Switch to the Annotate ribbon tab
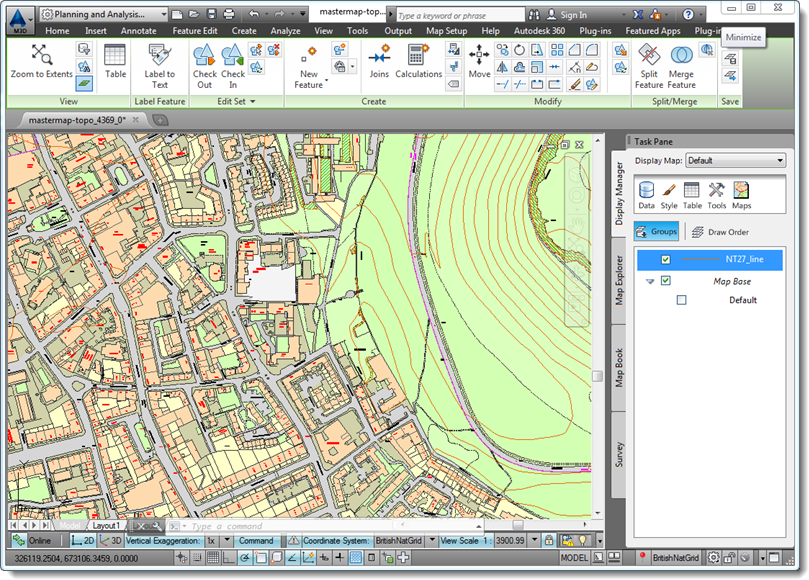 (x=138, y=31)
